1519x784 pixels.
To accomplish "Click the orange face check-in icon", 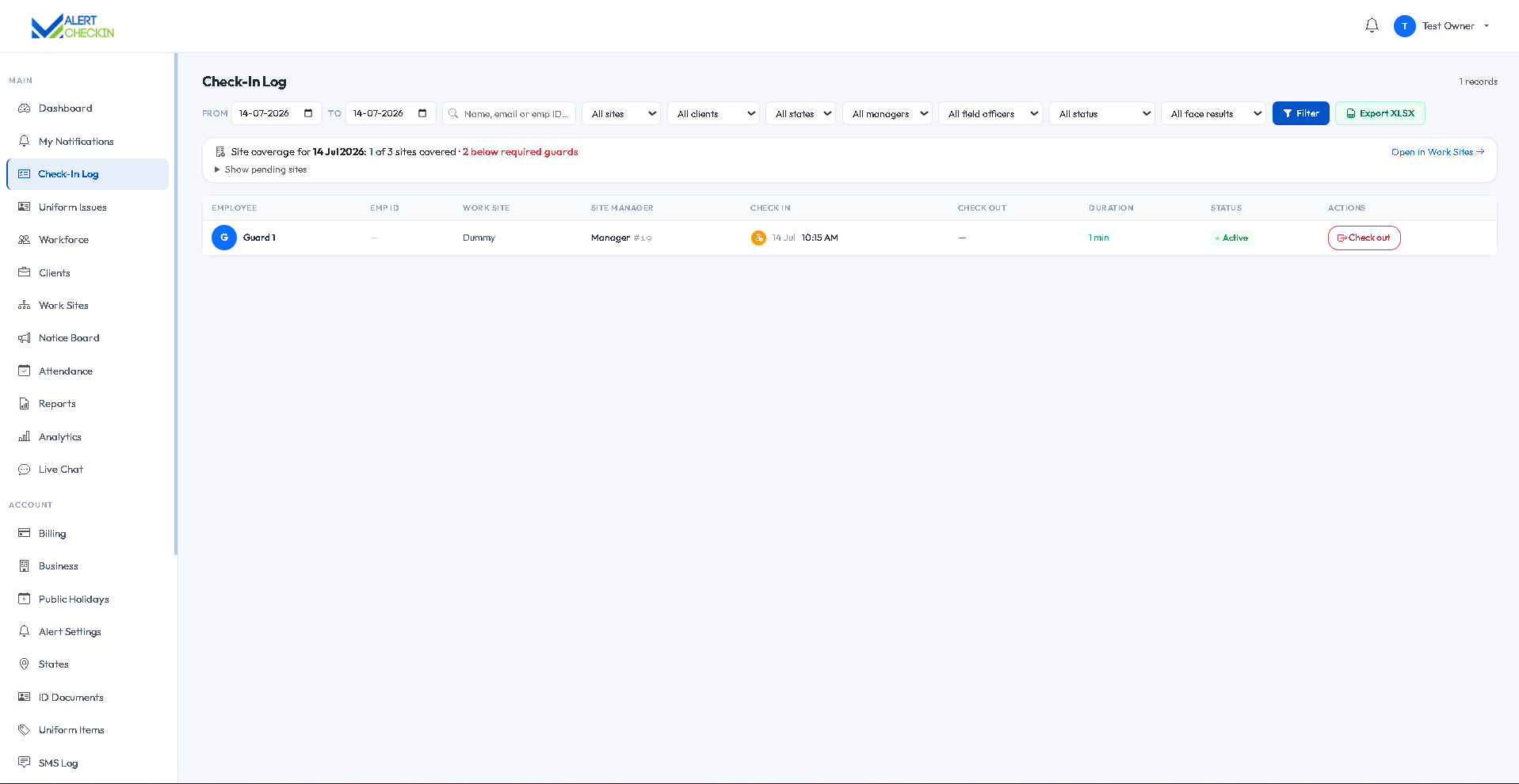I will (x=758, y=238).
